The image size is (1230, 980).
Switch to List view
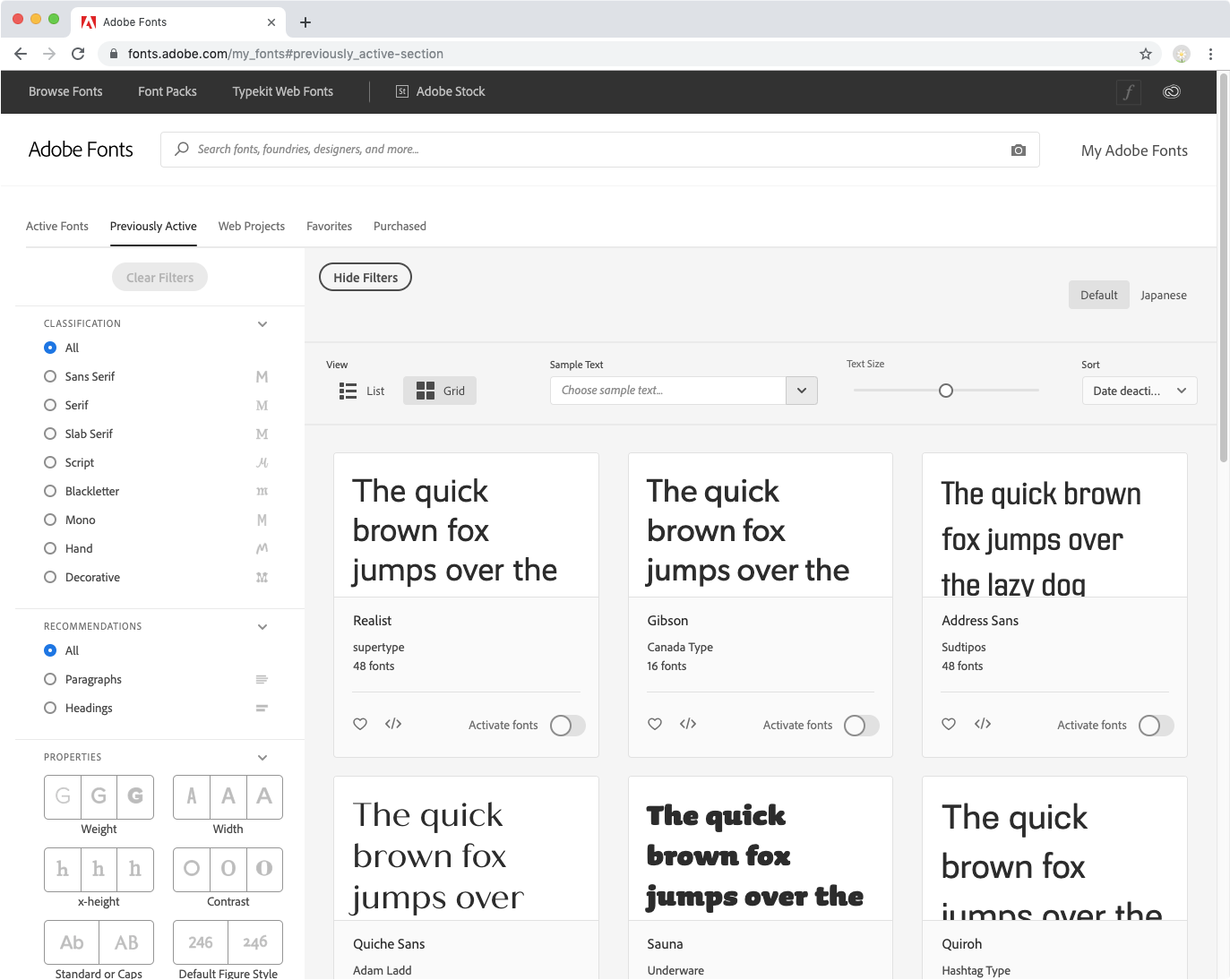click(362, 391)
